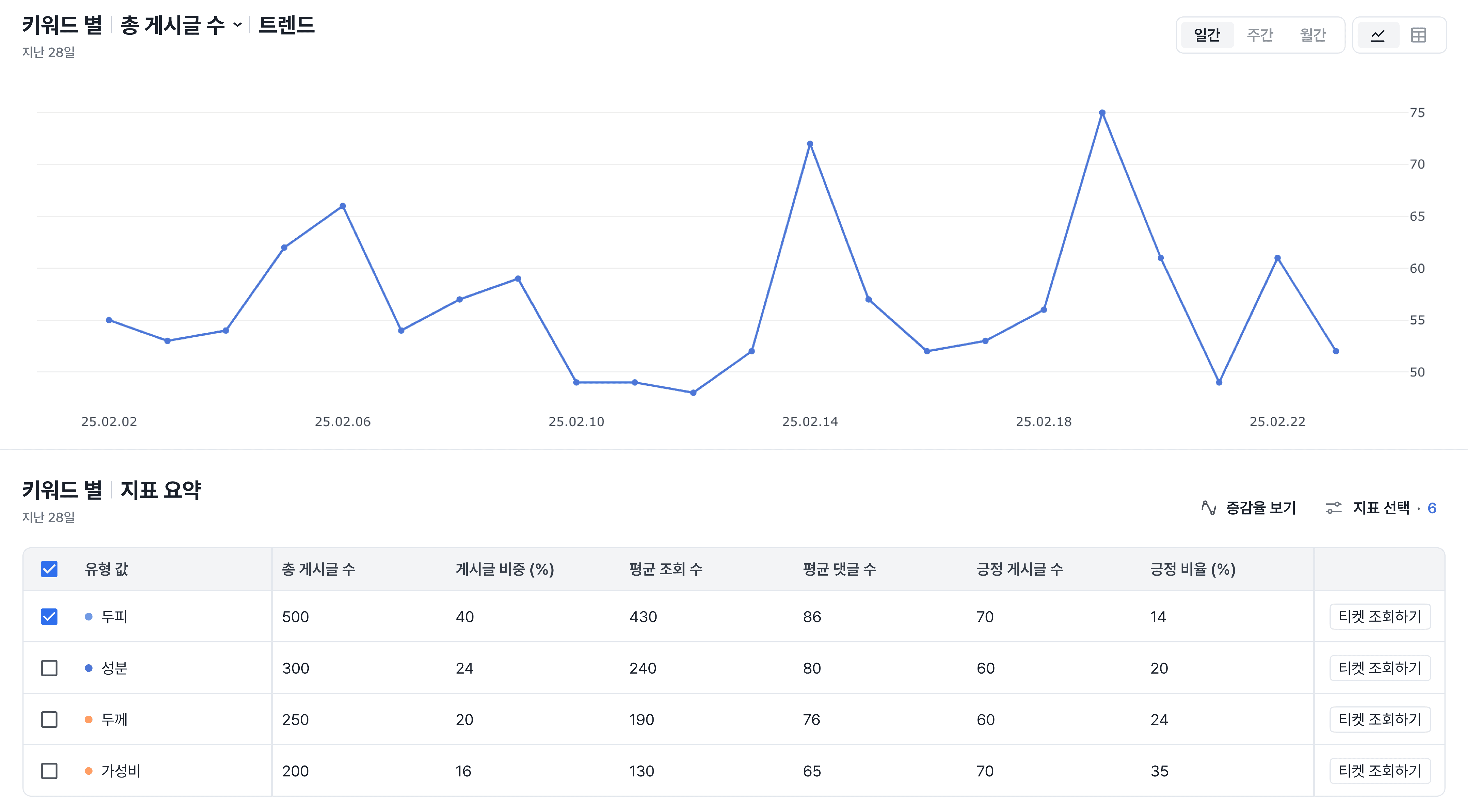Screen dimensions: 1468x812
Task: Click 티켓 조회하기 for 두께
Action: (1380, 720)
